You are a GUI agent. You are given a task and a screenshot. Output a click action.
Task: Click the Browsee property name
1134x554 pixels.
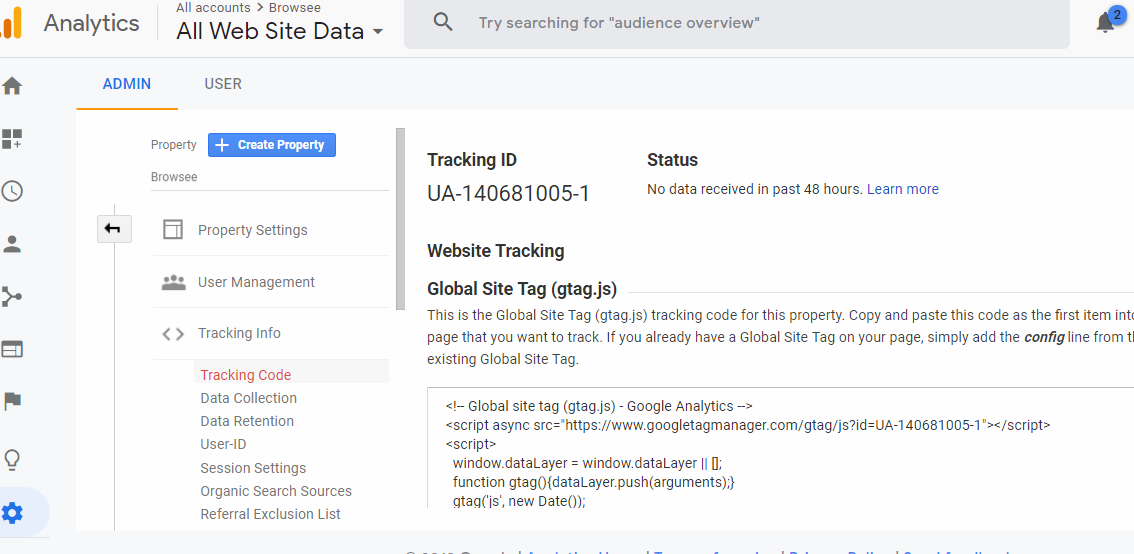click(174, 176)
